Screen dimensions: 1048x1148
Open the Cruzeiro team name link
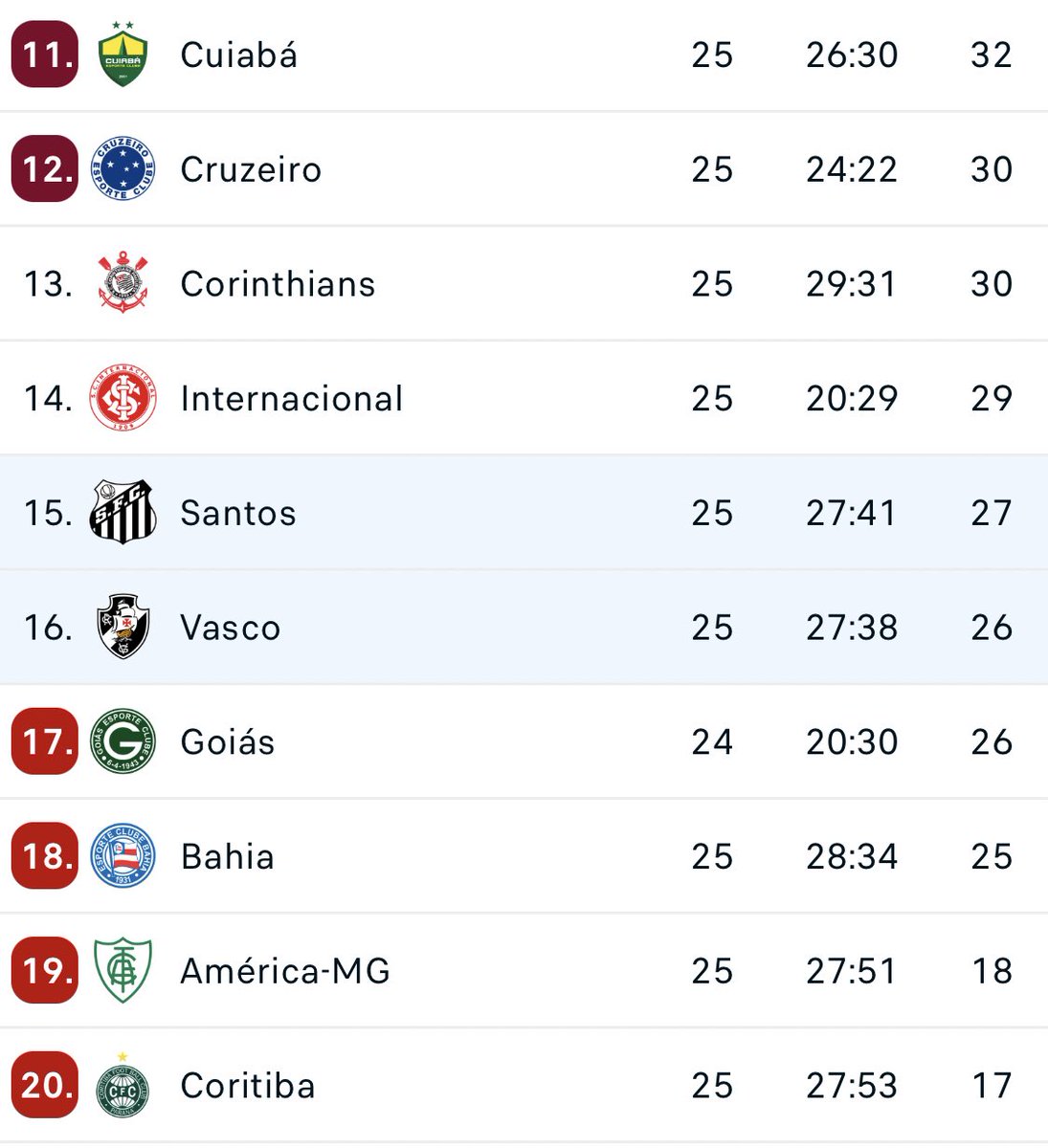(x=251, y=170)
